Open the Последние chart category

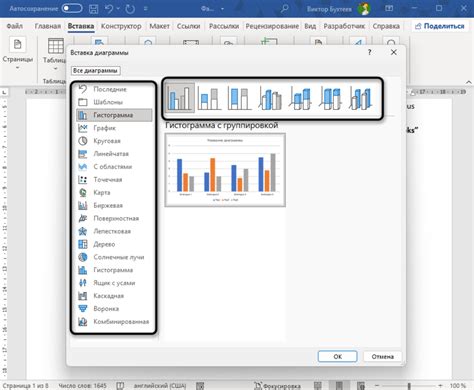coord(114,89)
